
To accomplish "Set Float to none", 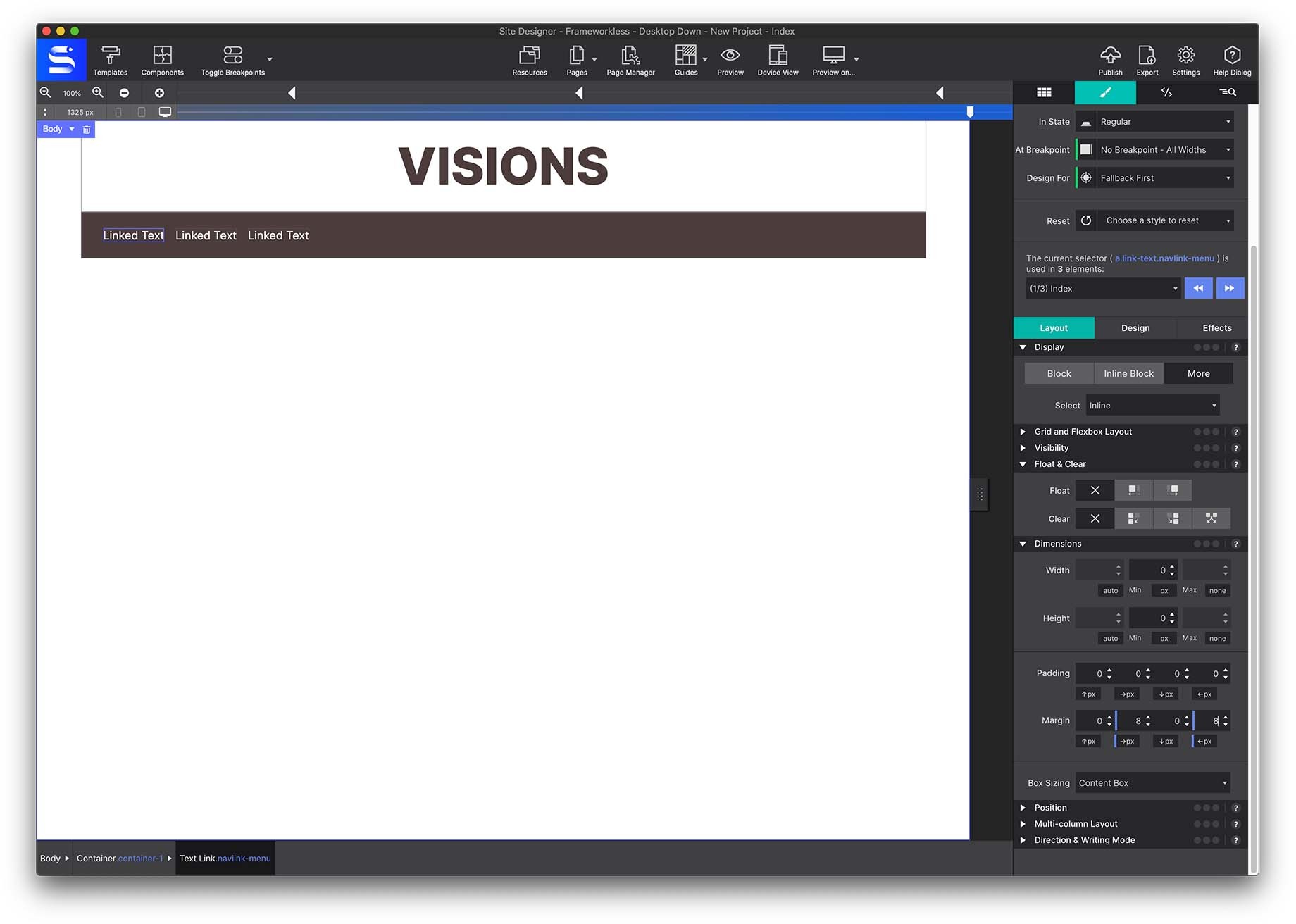I will pos(1095,490).
